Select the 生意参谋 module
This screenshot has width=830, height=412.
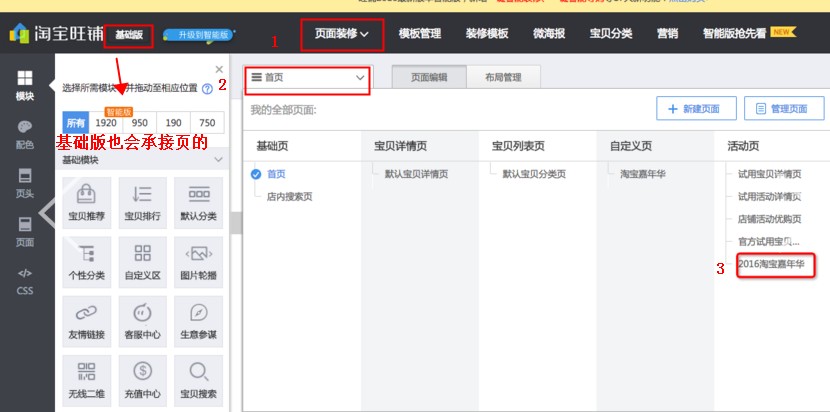199,321
